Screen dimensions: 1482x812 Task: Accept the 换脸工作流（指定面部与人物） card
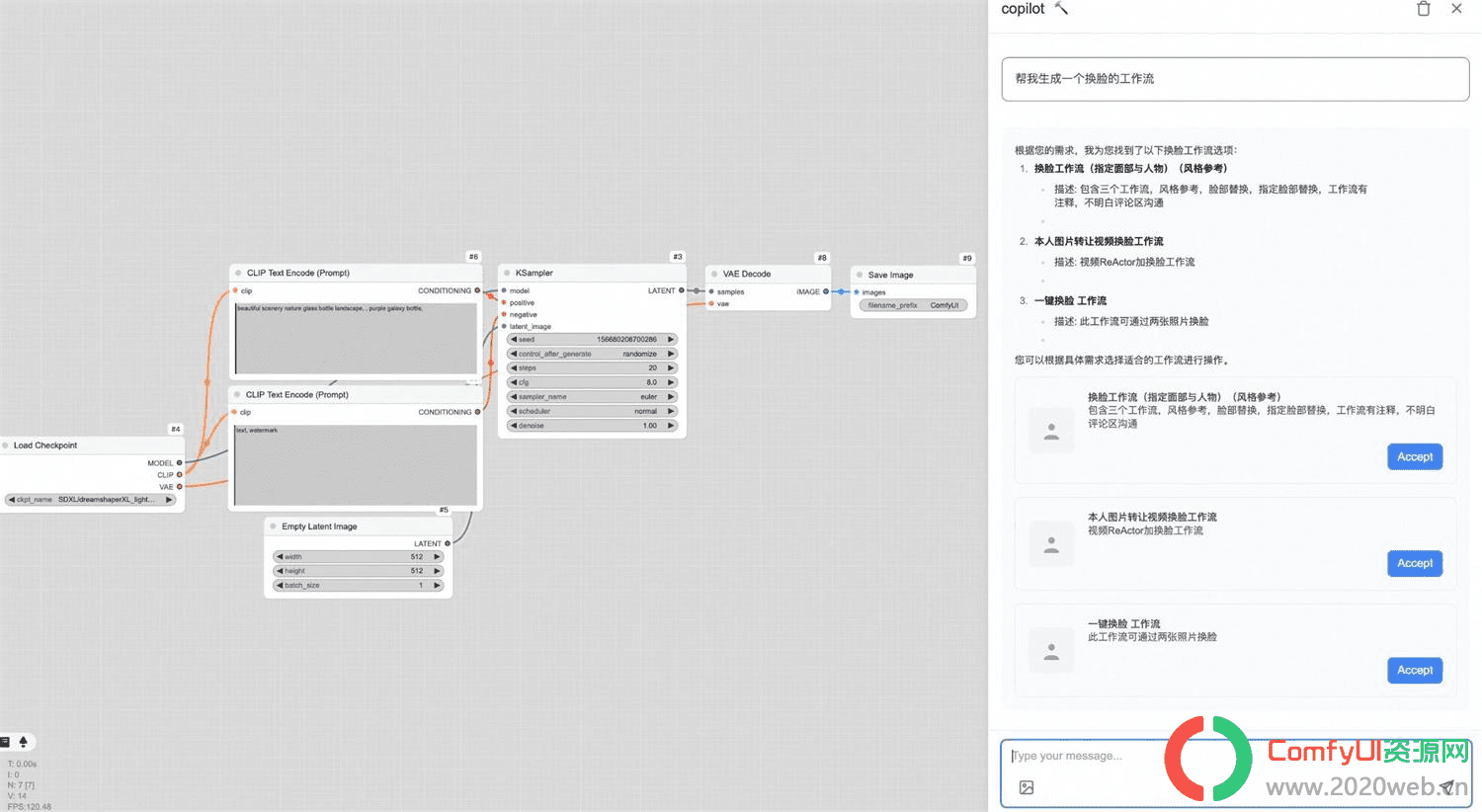1415,456
